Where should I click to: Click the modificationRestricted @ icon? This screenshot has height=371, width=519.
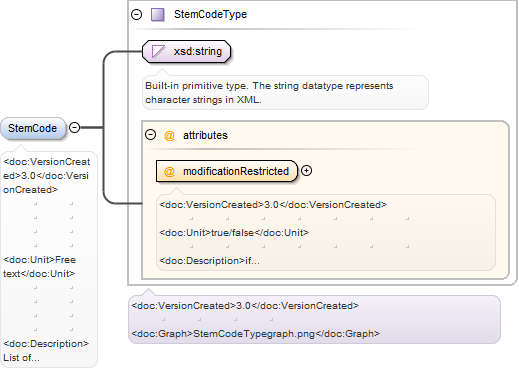coord(169,171)
